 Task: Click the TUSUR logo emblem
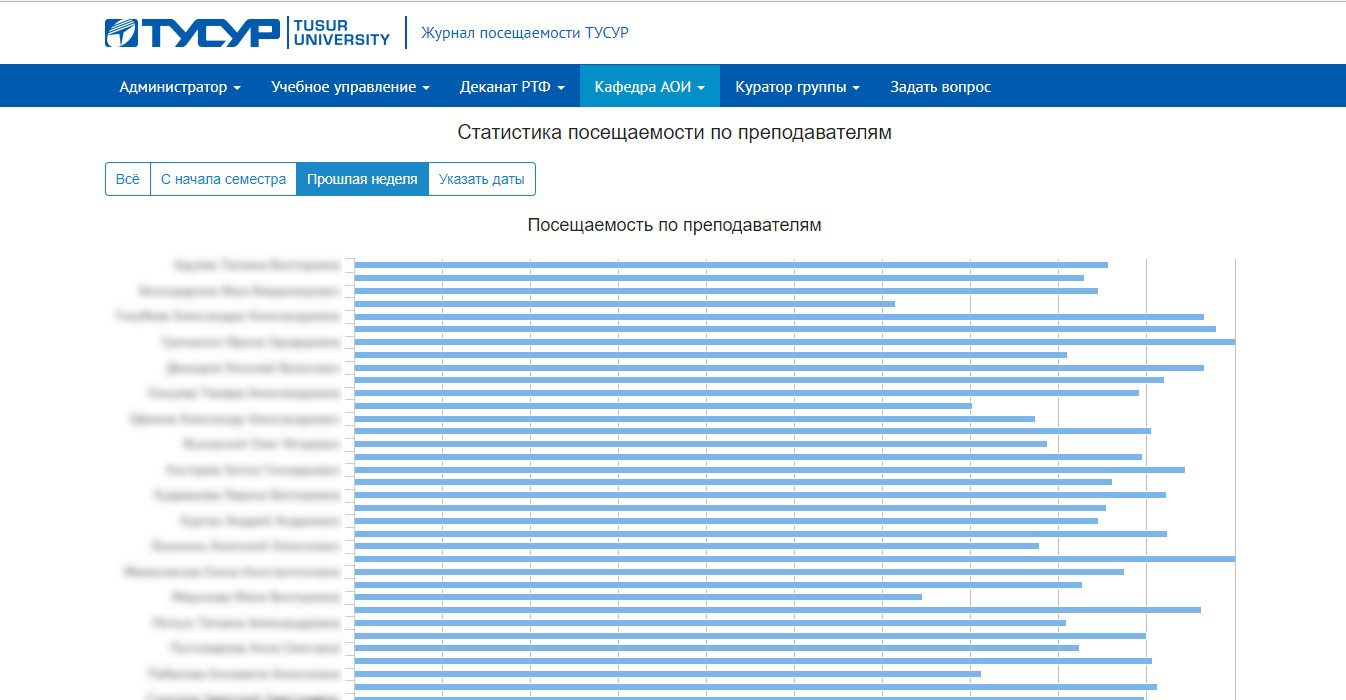click(x=123, y=33)
